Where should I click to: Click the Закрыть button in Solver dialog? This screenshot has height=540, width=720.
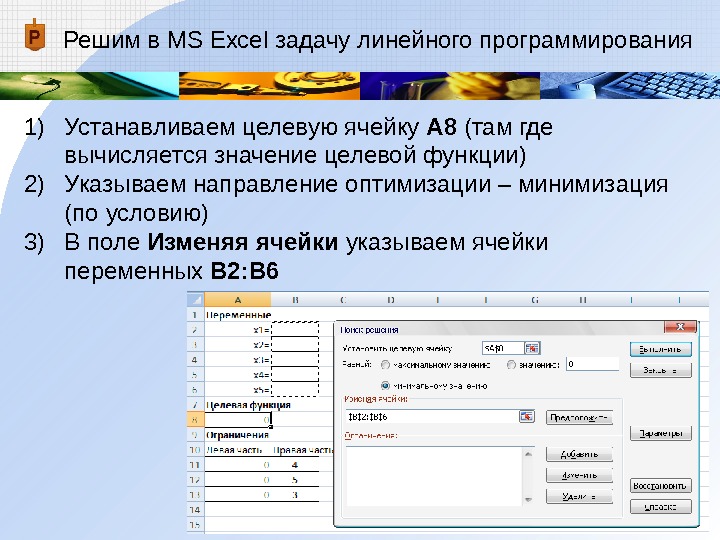[x=660, y=370]
